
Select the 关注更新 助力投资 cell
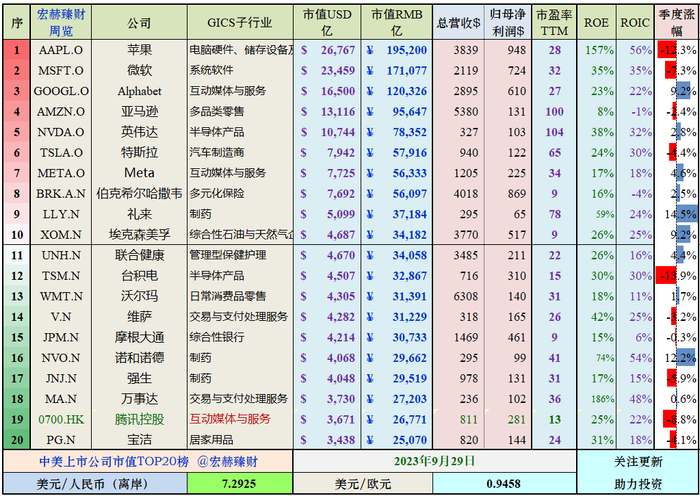point(638,472)
